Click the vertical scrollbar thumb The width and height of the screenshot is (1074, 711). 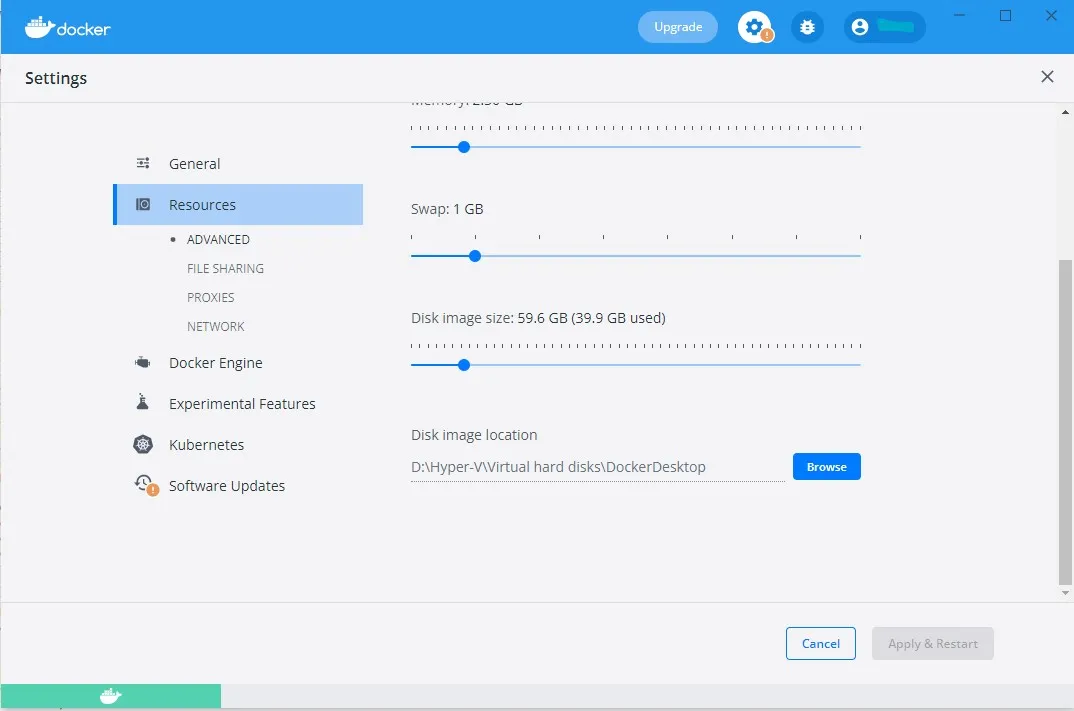click(1065, 421)
